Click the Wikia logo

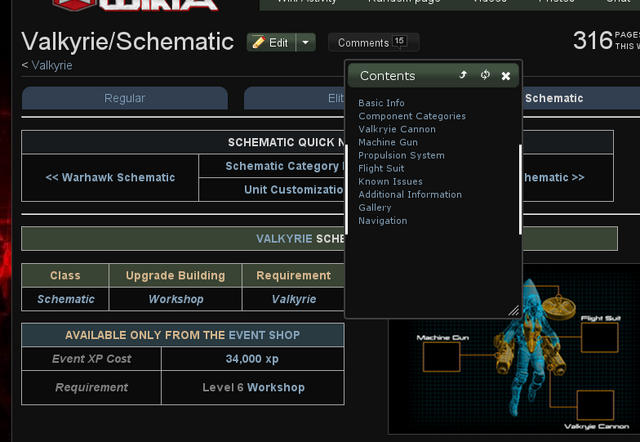point(136,5)
